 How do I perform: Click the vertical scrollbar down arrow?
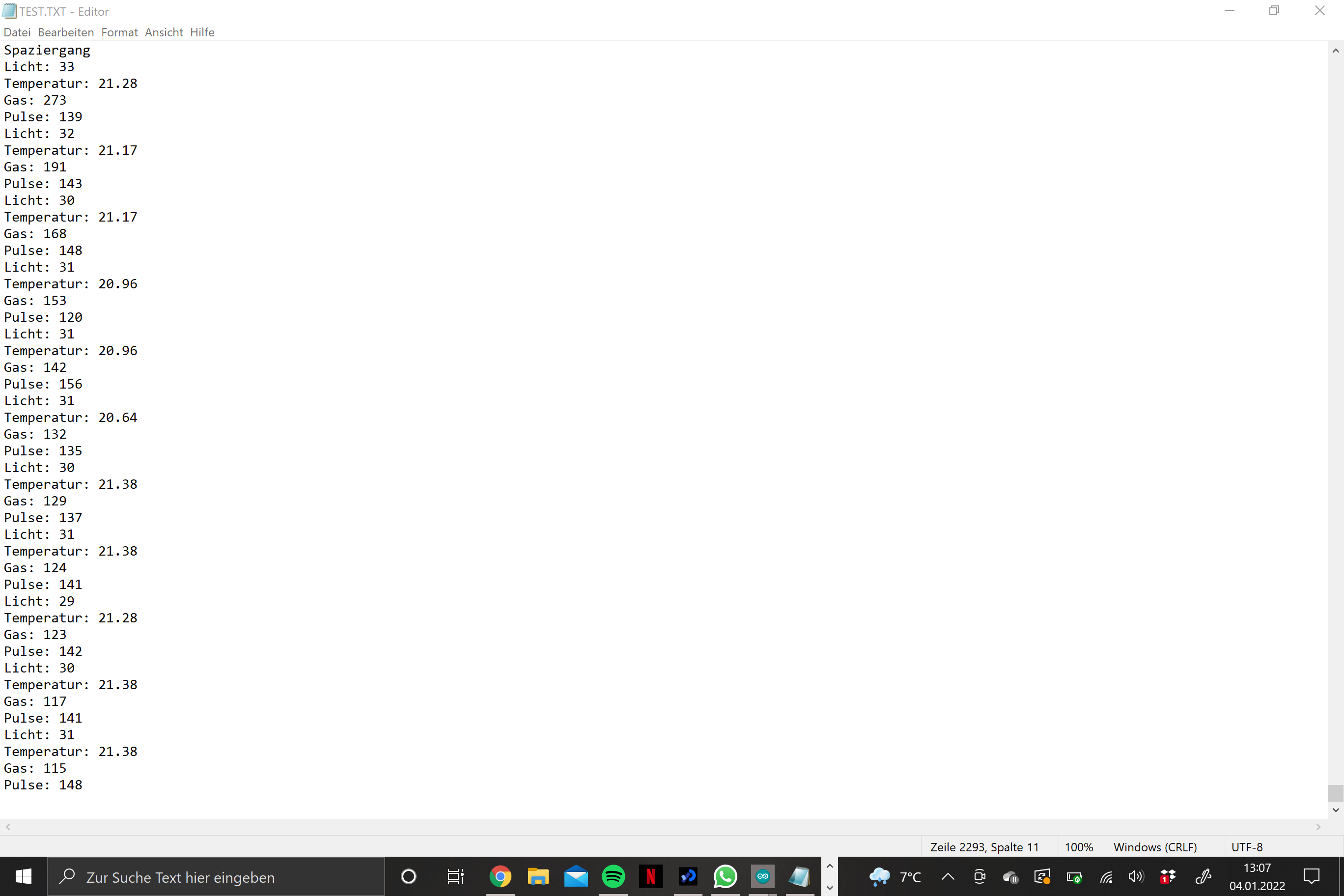(1336, 810)
